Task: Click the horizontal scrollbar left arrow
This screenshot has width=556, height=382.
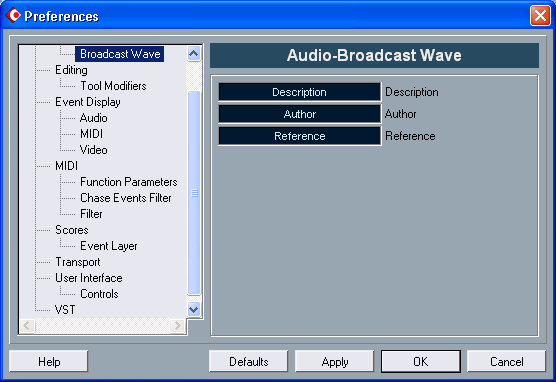Action: pos(27,325)
